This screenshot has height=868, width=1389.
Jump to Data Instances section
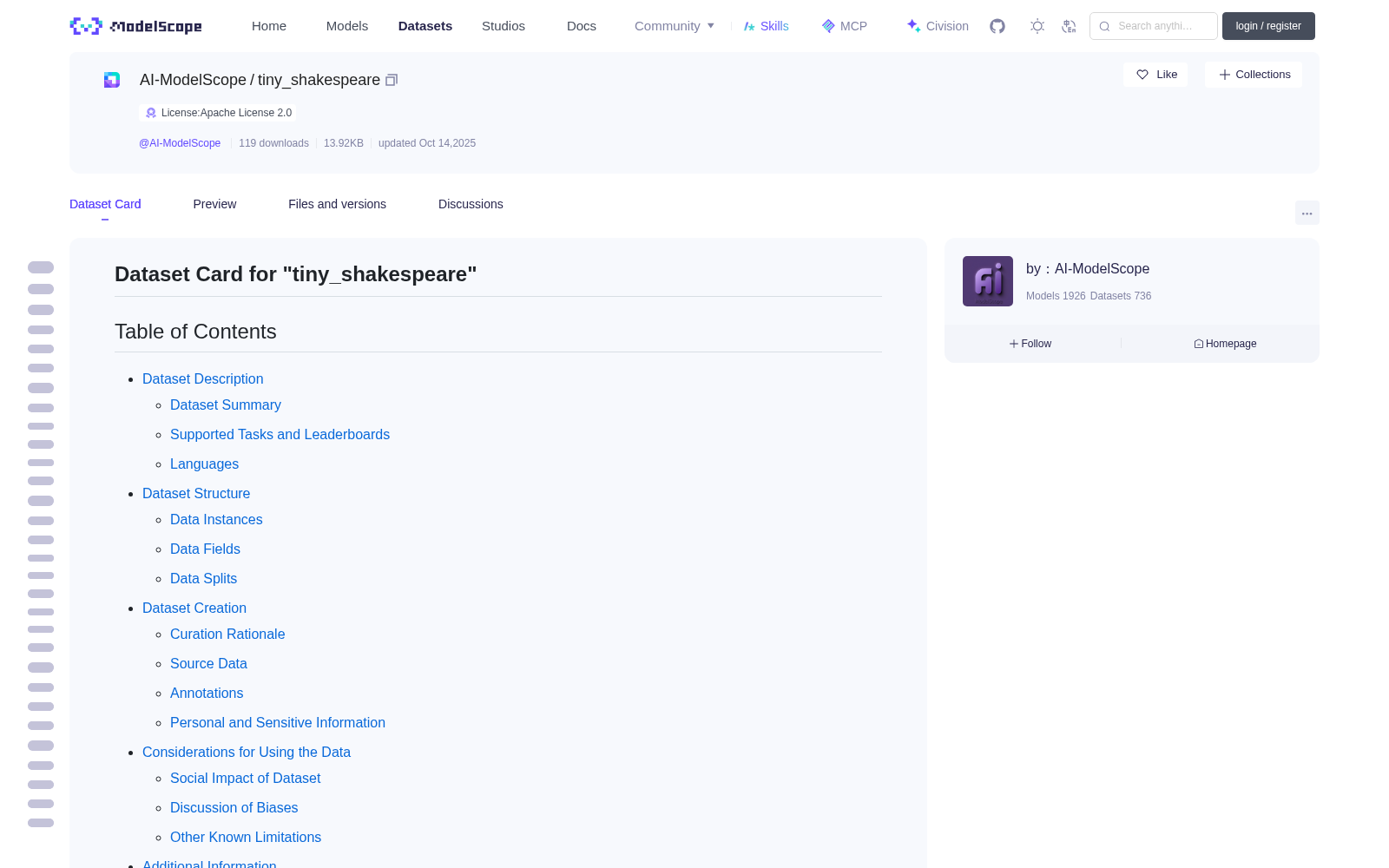coord(216,519)
